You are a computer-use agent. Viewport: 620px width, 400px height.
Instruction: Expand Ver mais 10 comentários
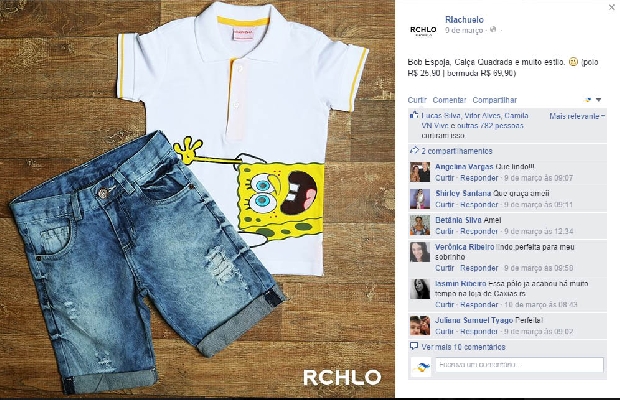(x=463, y=347)
